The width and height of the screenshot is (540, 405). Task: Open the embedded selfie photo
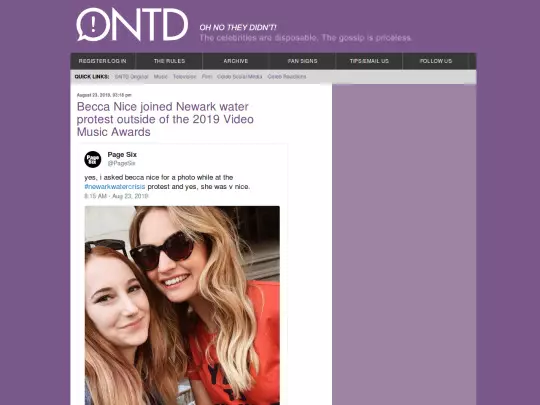[182, 305]
